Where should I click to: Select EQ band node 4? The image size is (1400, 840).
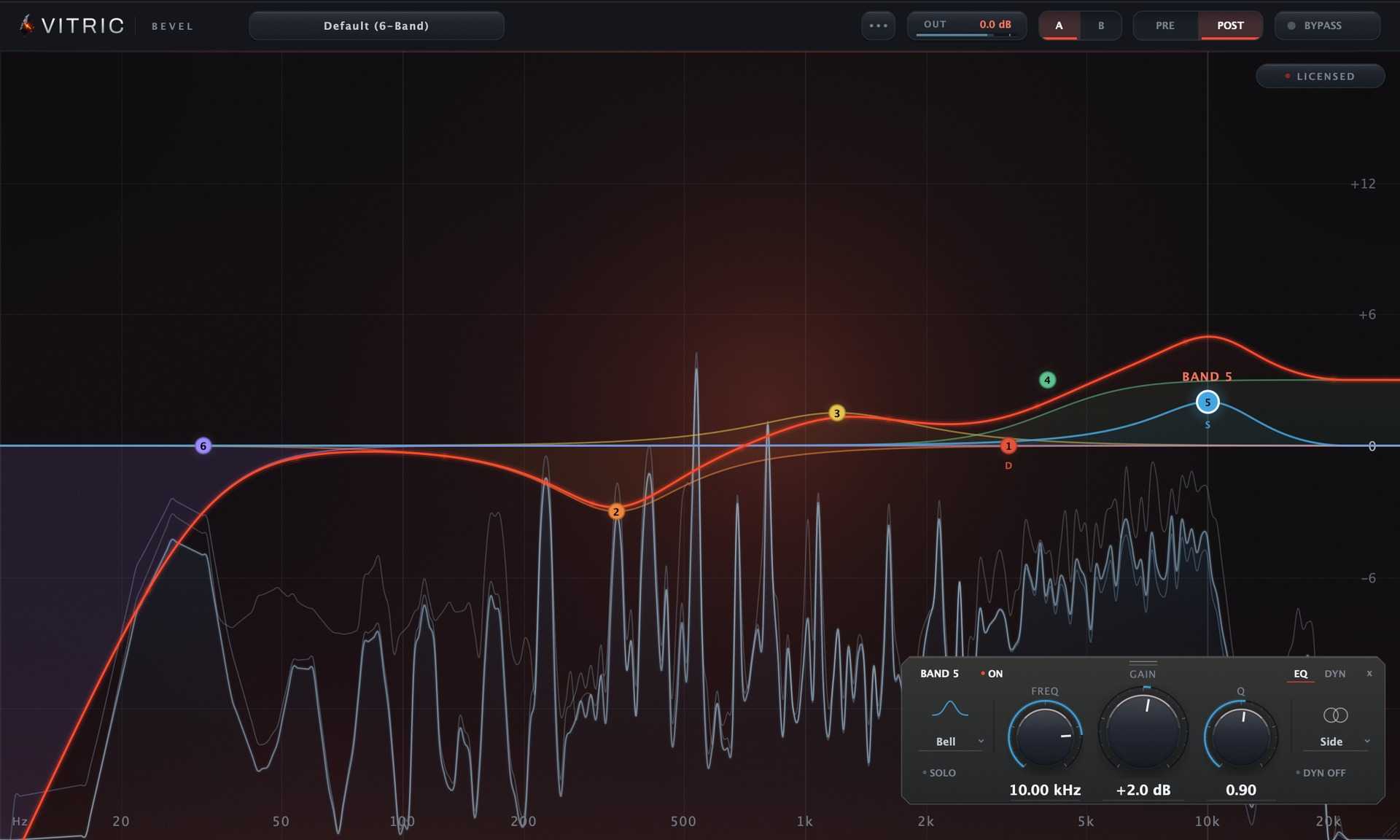coord(1047,380)
